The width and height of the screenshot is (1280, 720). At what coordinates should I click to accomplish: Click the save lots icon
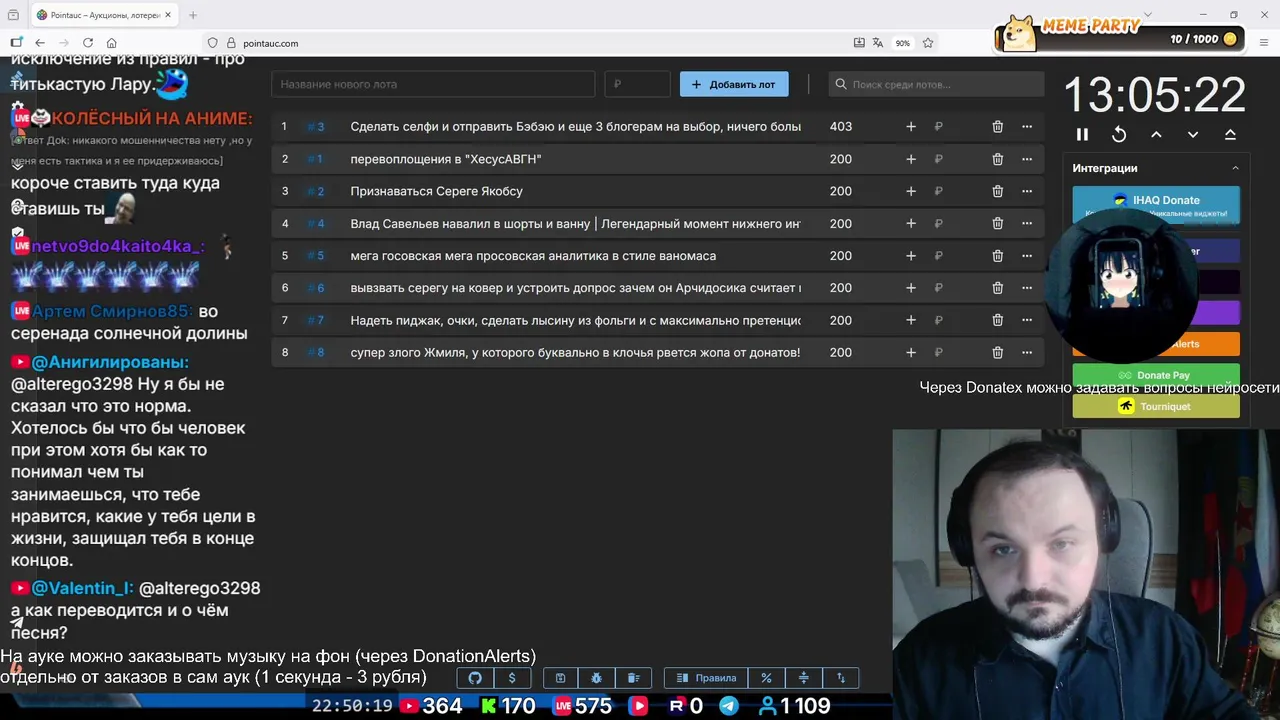(x=561, y=678)
